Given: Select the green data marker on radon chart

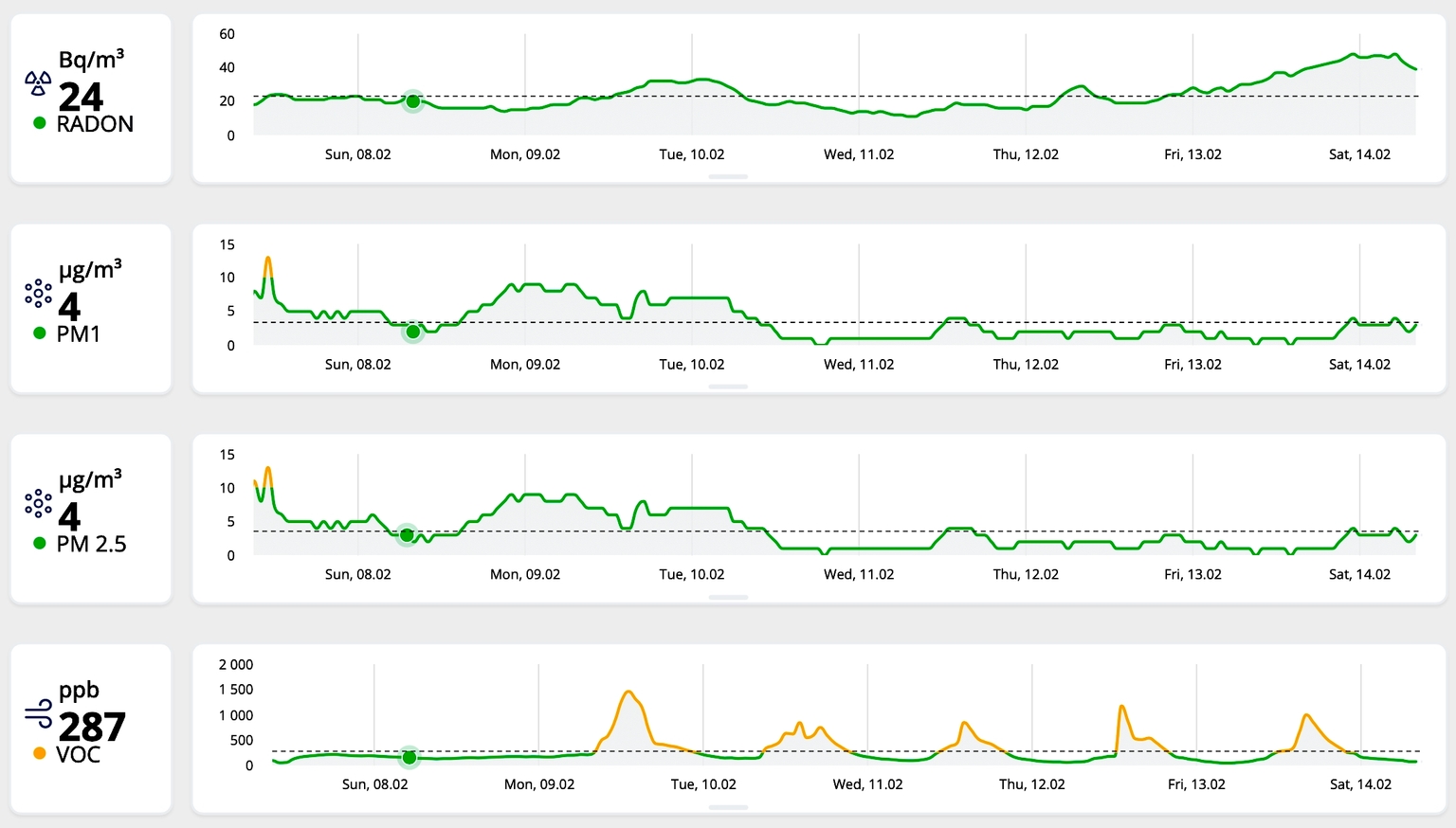Looking at the screenshot, I should (412, 101).
